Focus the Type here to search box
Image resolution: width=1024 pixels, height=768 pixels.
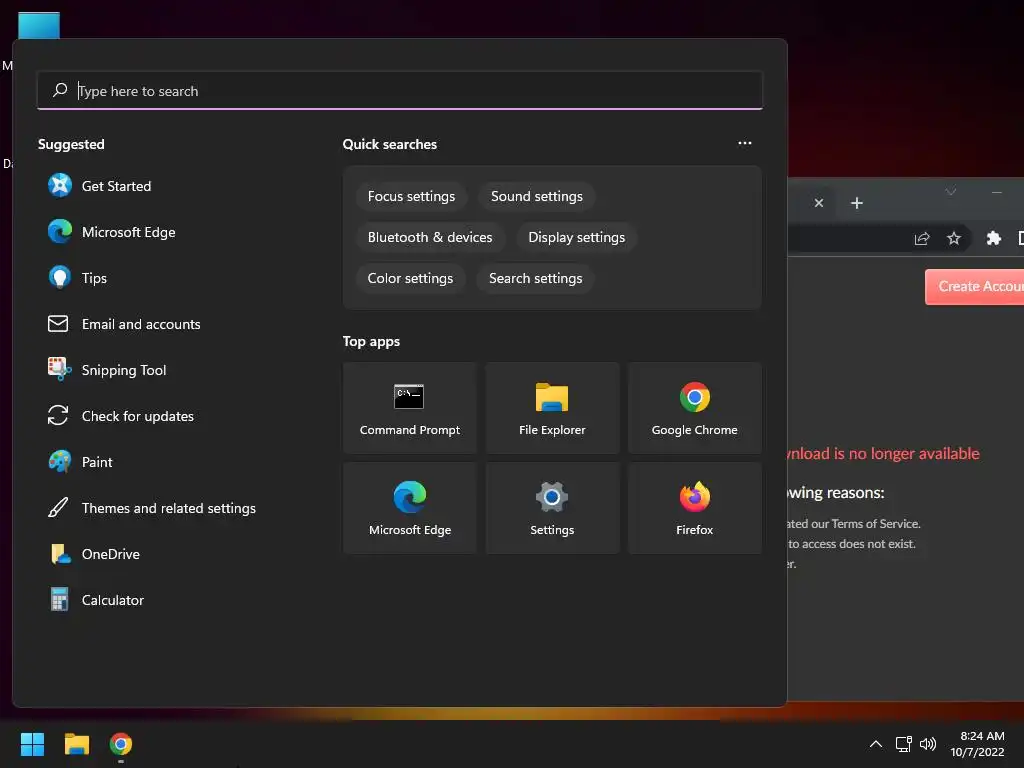tap(400, 91)
